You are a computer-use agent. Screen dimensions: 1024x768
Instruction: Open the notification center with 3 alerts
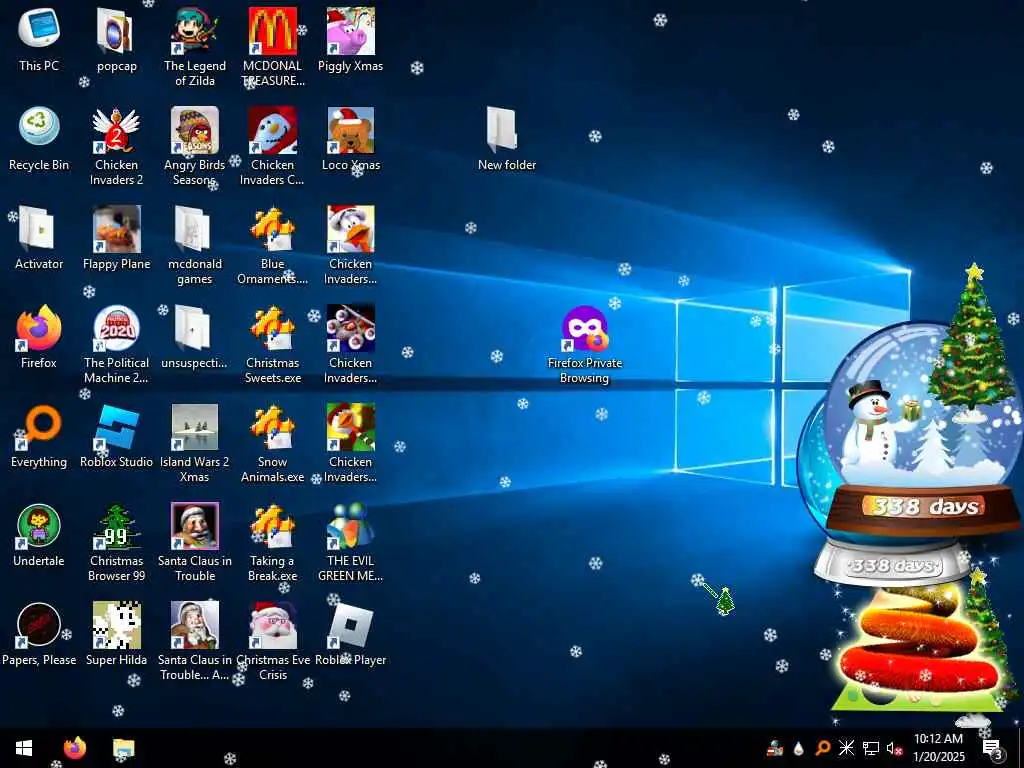[993, 748]
